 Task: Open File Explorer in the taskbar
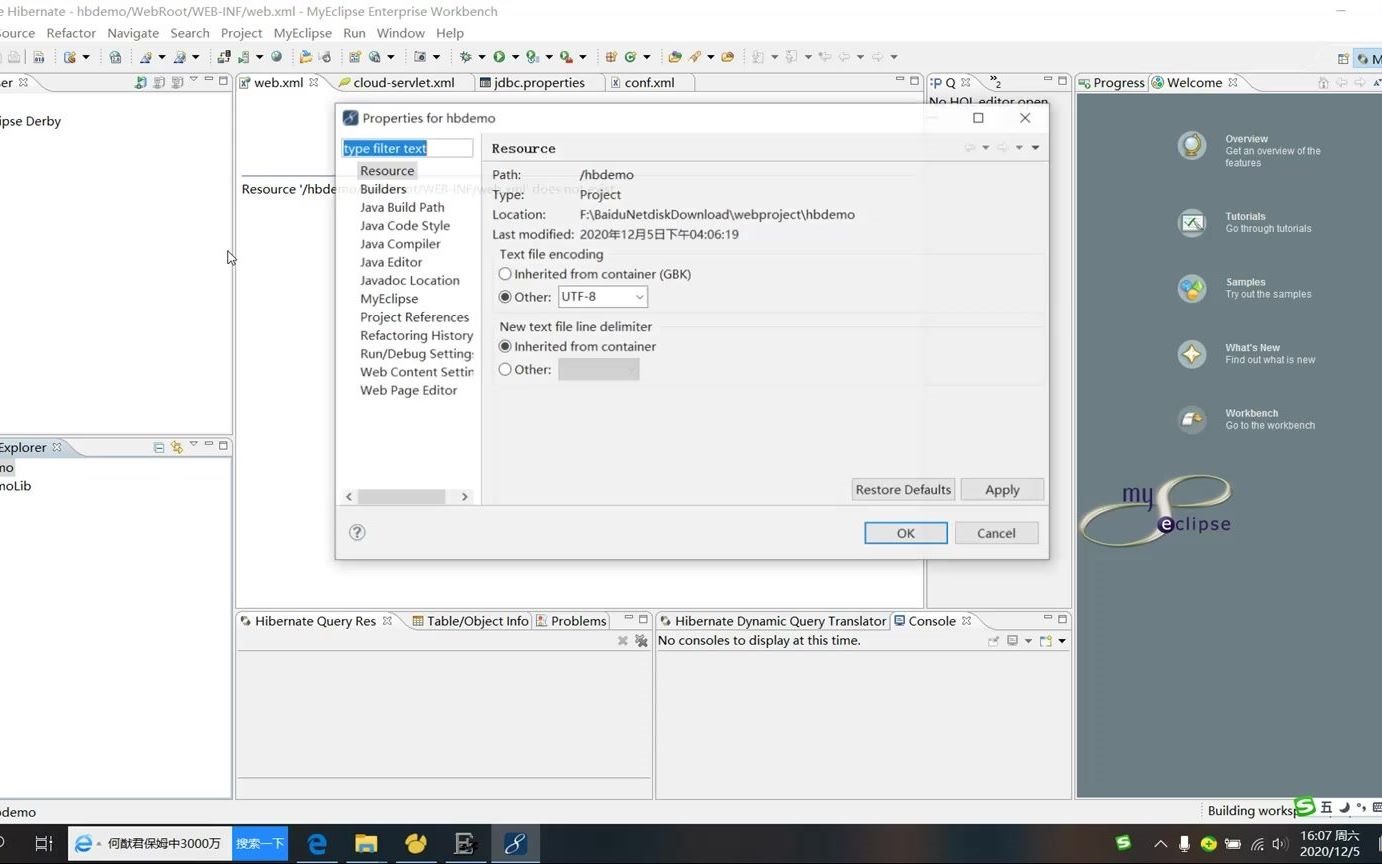point(366,844)
